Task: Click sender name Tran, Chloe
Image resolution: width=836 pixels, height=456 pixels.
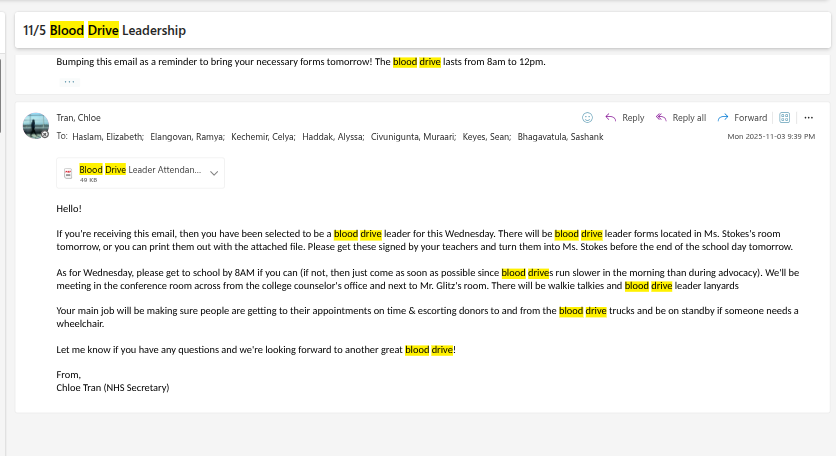Action: pos(78,118)
